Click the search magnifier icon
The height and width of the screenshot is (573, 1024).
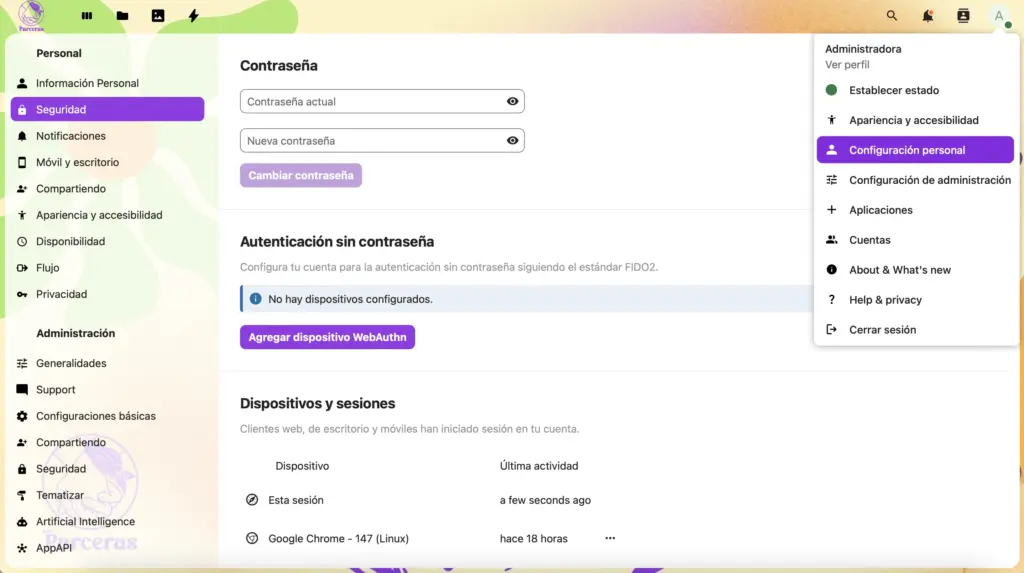coord(892,16)
